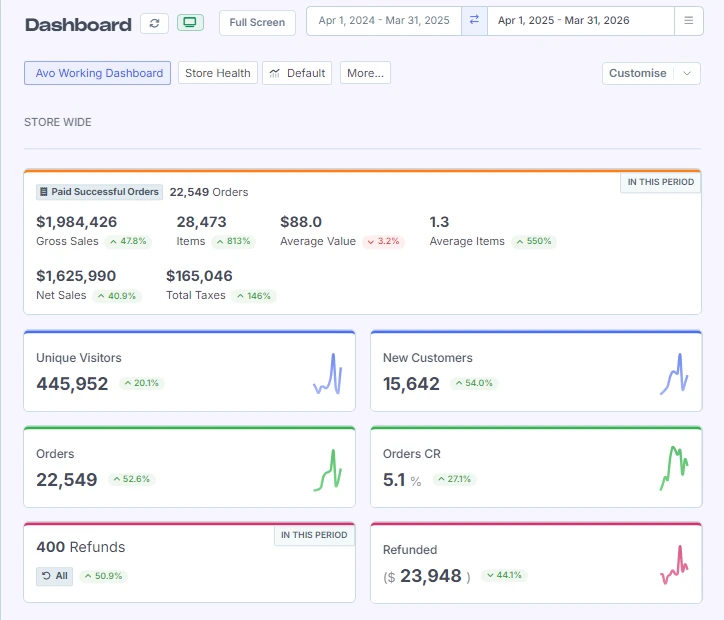This screenshot has width=724, height=620.
Task: Click the New Customers 15,642 value
Action: point(411,384)
